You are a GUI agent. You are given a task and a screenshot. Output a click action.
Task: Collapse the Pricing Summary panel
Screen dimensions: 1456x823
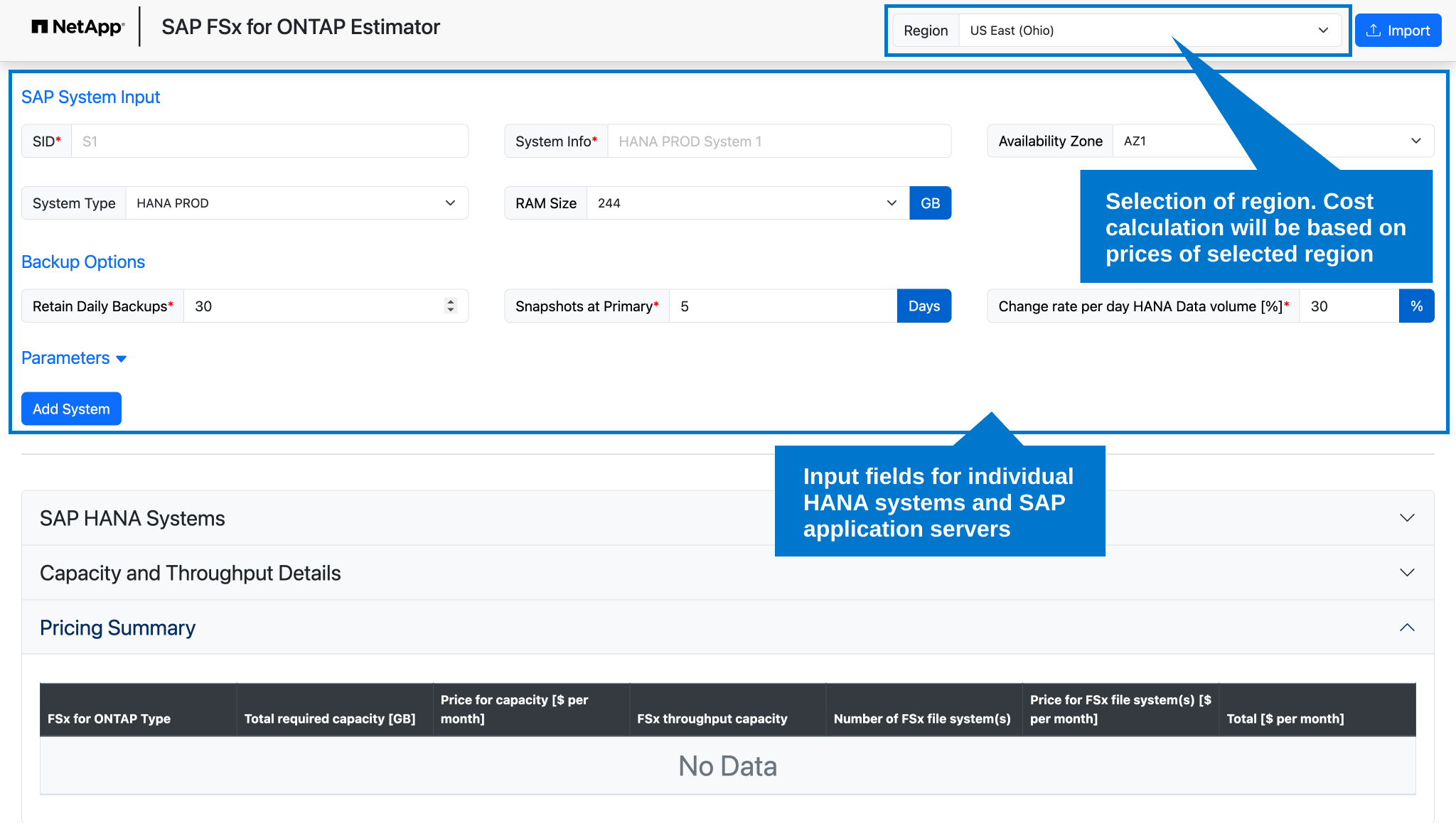point(728,628)
